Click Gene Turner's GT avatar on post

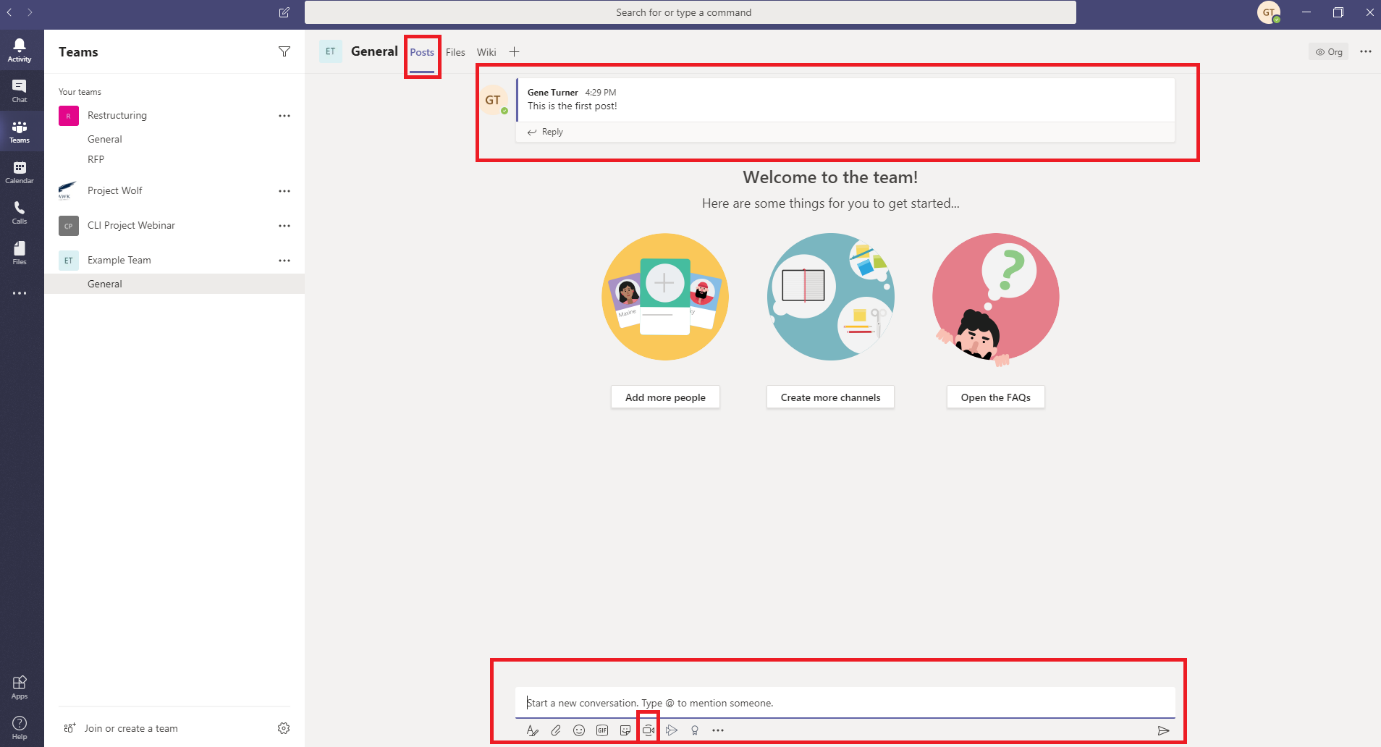492,100
